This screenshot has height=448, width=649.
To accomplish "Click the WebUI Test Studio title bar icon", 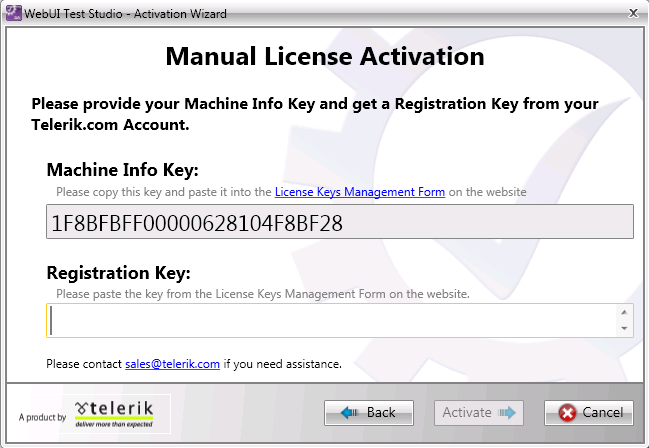I will point(14,13).
